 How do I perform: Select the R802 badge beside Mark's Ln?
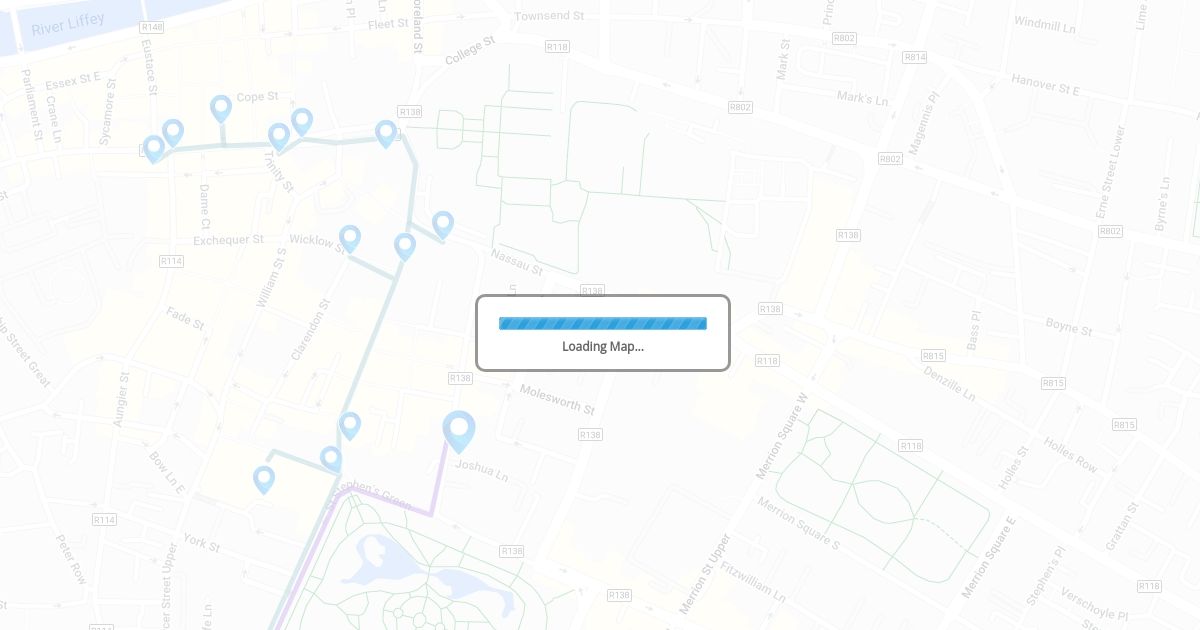click(x=740, y=107)
